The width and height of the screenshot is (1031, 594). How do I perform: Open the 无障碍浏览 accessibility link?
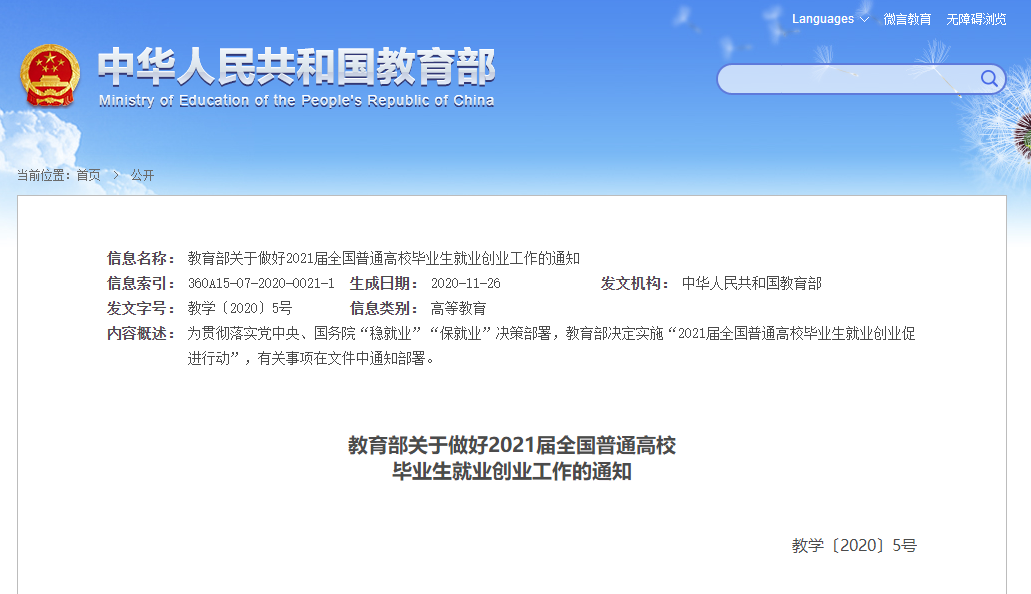click(976, 19)
